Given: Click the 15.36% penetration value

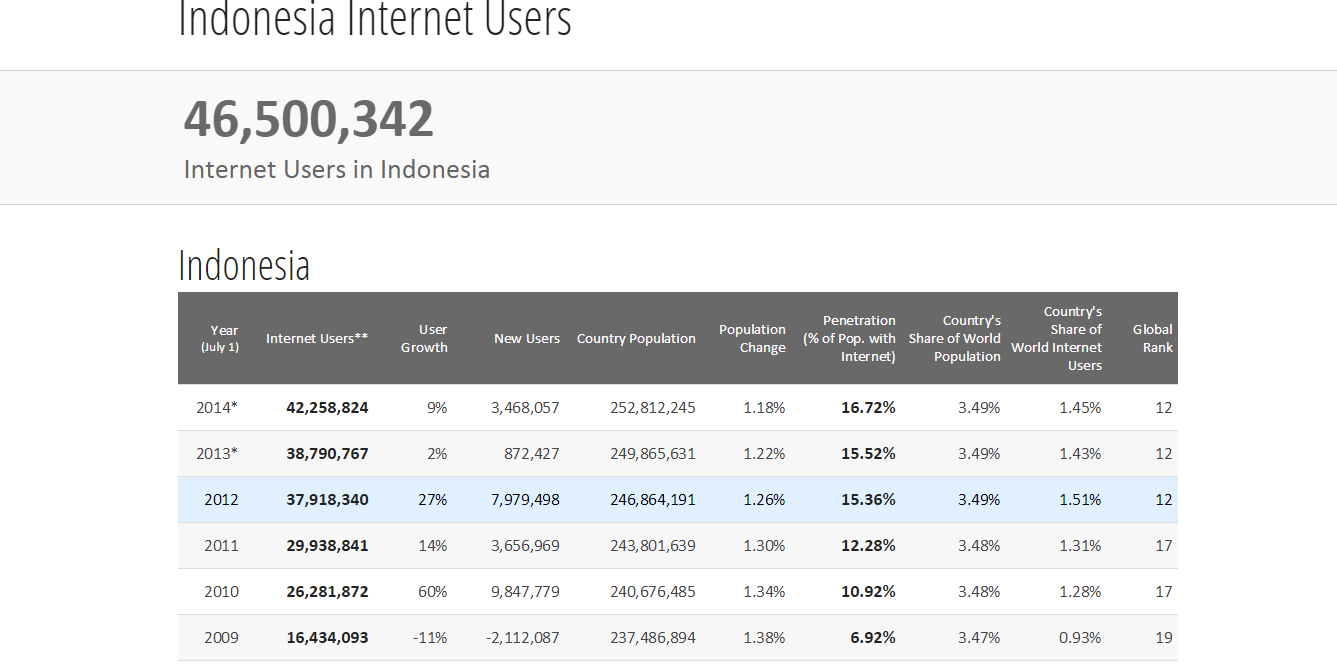Looking at the screenshot, I should (868, 499).
